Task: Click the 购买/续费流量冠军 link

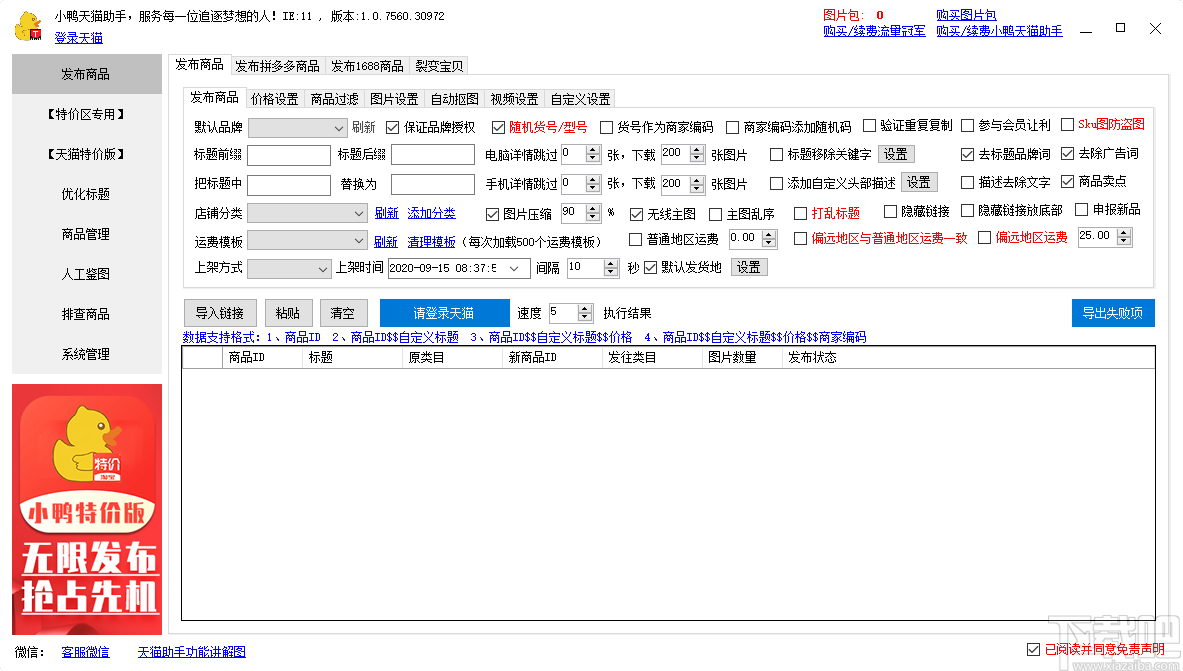Action: pos(874,31)
